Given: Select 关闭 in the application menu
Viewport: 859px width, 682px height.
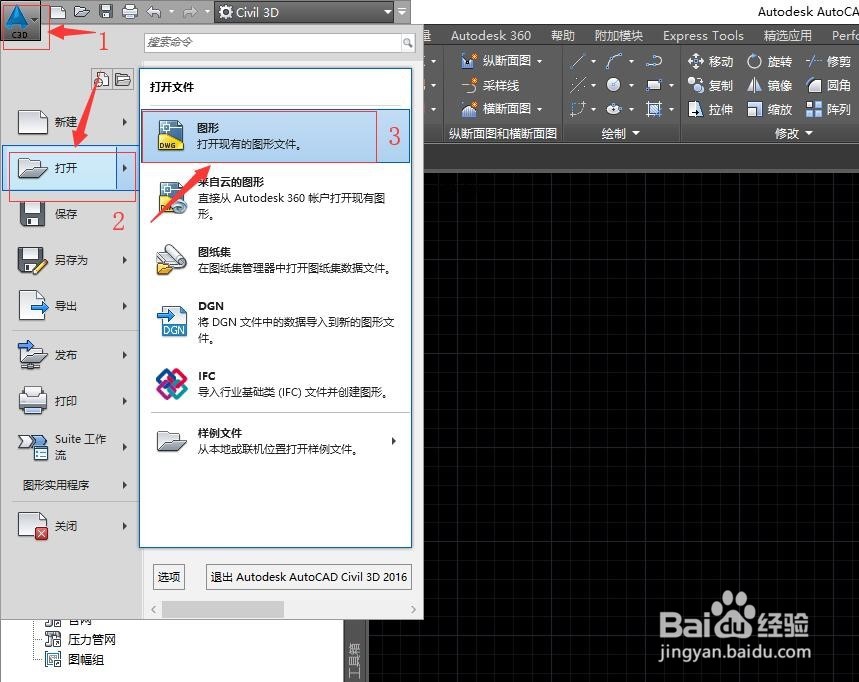Looking at the screenshot, I should coord(70,526).
